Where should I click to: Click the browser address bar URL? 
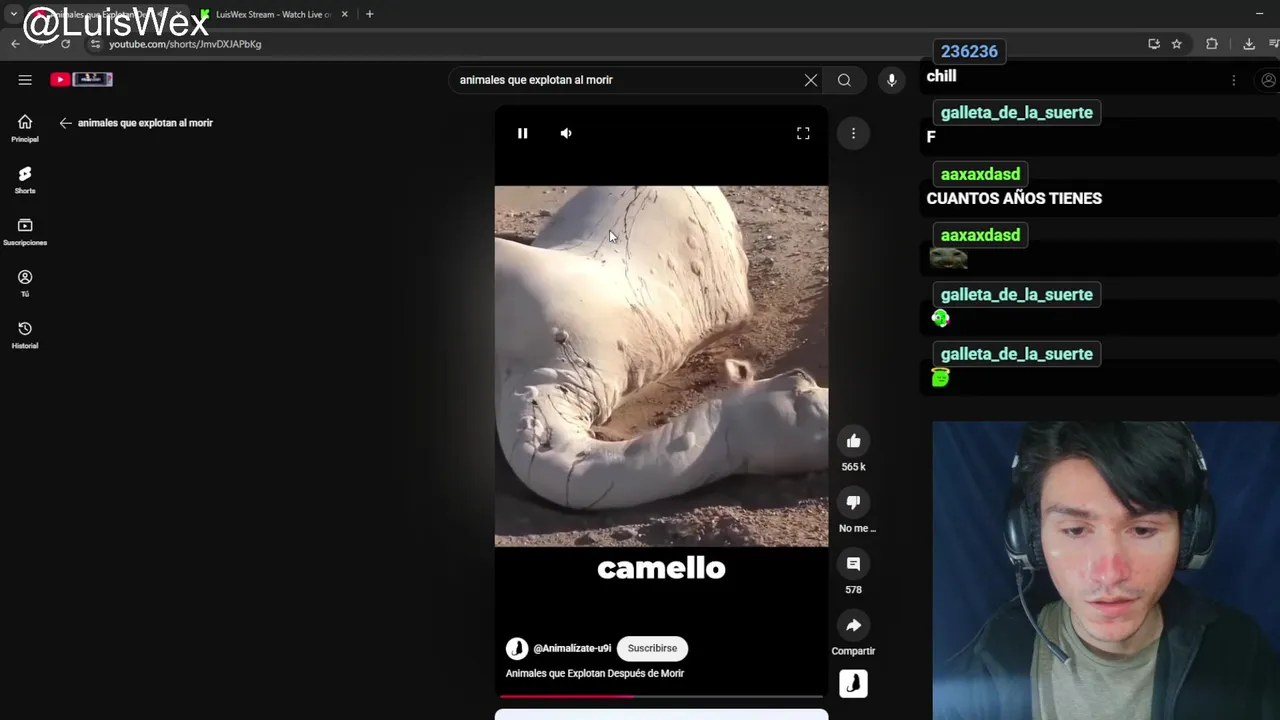(x=185, y=44)
